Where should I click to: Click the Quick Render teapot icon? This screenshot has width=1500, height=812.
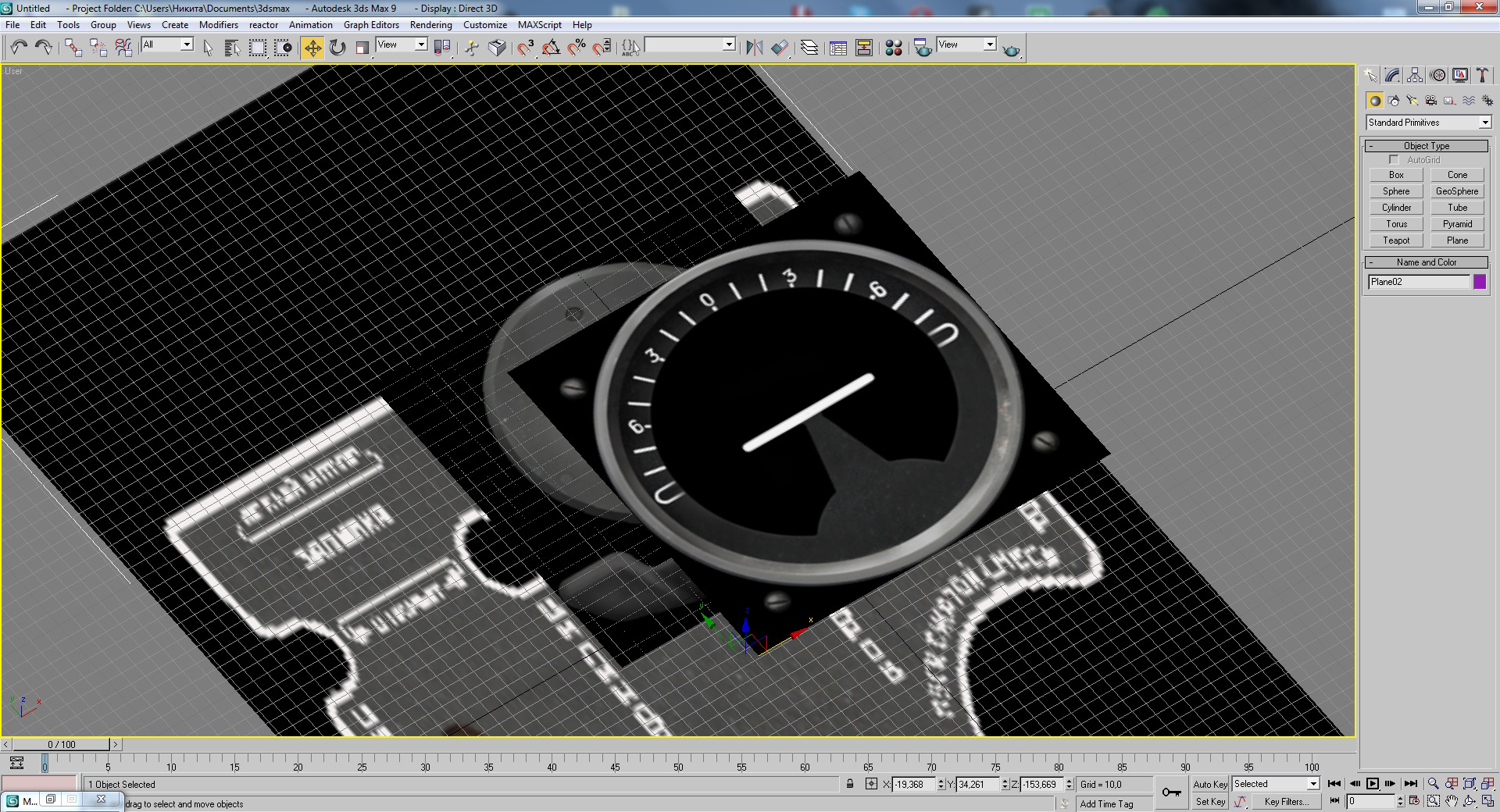coord(1011,49)
